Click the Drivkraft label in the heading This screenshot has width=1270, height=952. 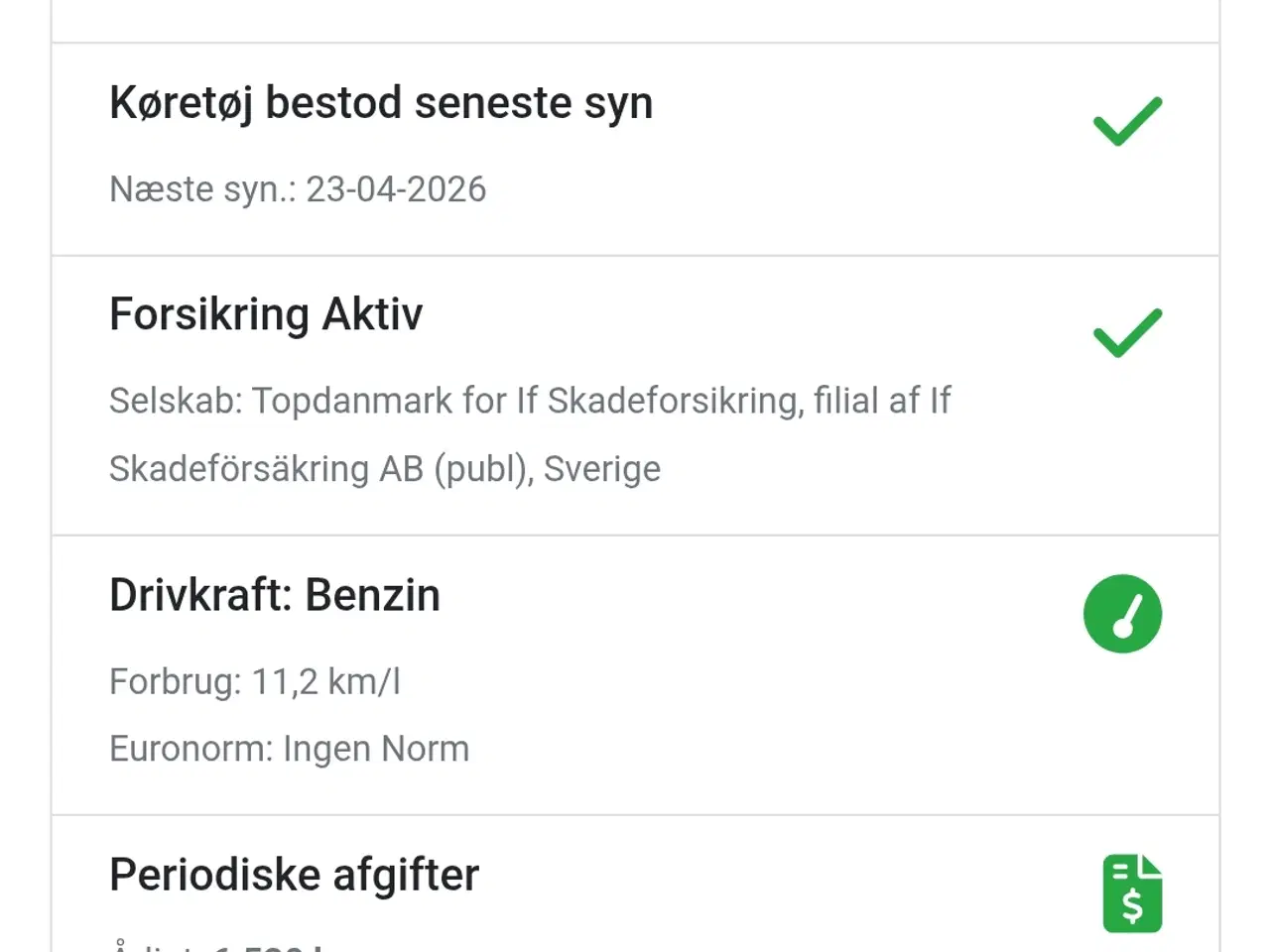pos(200,595)
